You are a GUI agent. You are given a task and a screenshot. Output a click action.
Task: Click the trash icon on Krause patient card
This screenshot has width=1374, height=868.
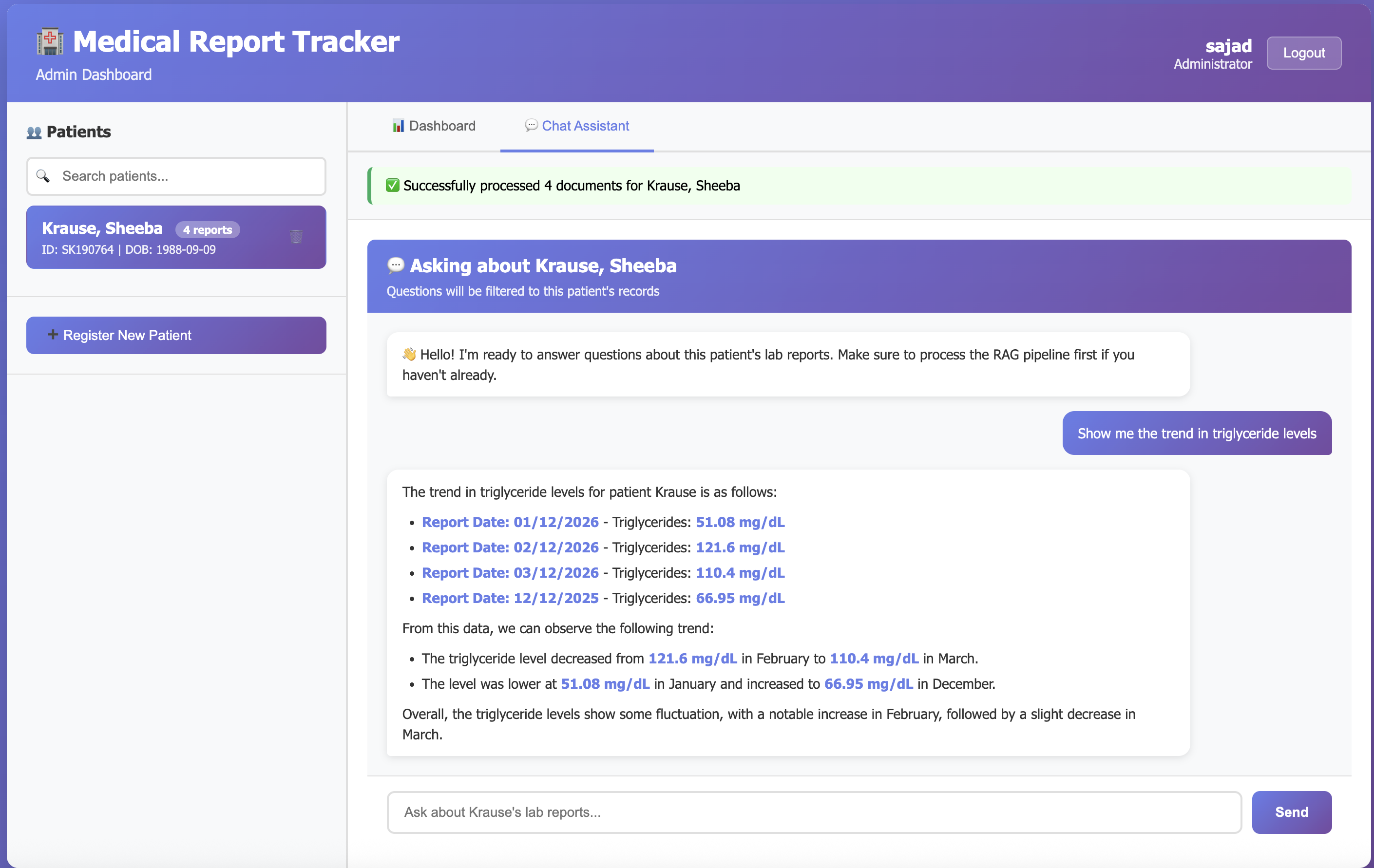click(x=296, y=236)
